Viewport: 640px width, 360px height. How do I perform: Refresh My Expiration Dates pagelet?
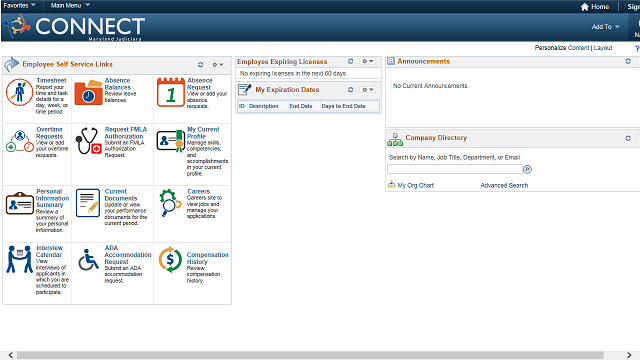tap(350, 89)
